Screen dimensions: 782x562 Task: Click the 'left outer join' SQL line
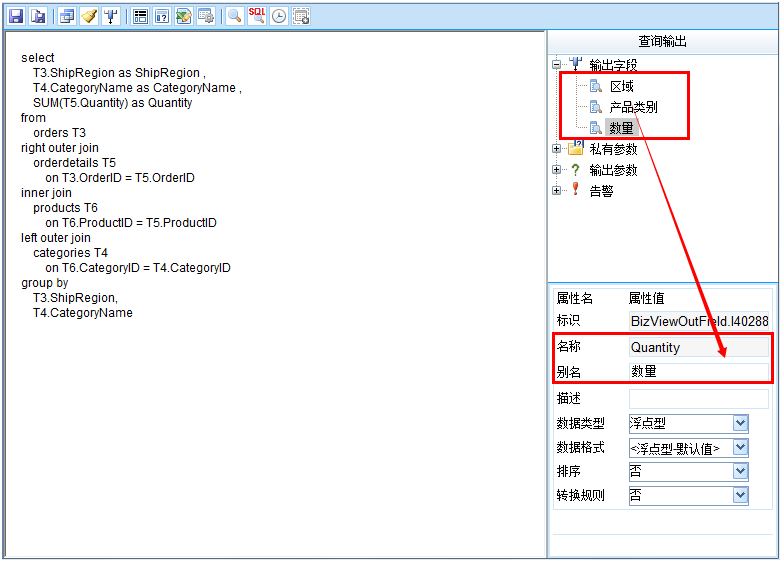click(x=56, y=238)
